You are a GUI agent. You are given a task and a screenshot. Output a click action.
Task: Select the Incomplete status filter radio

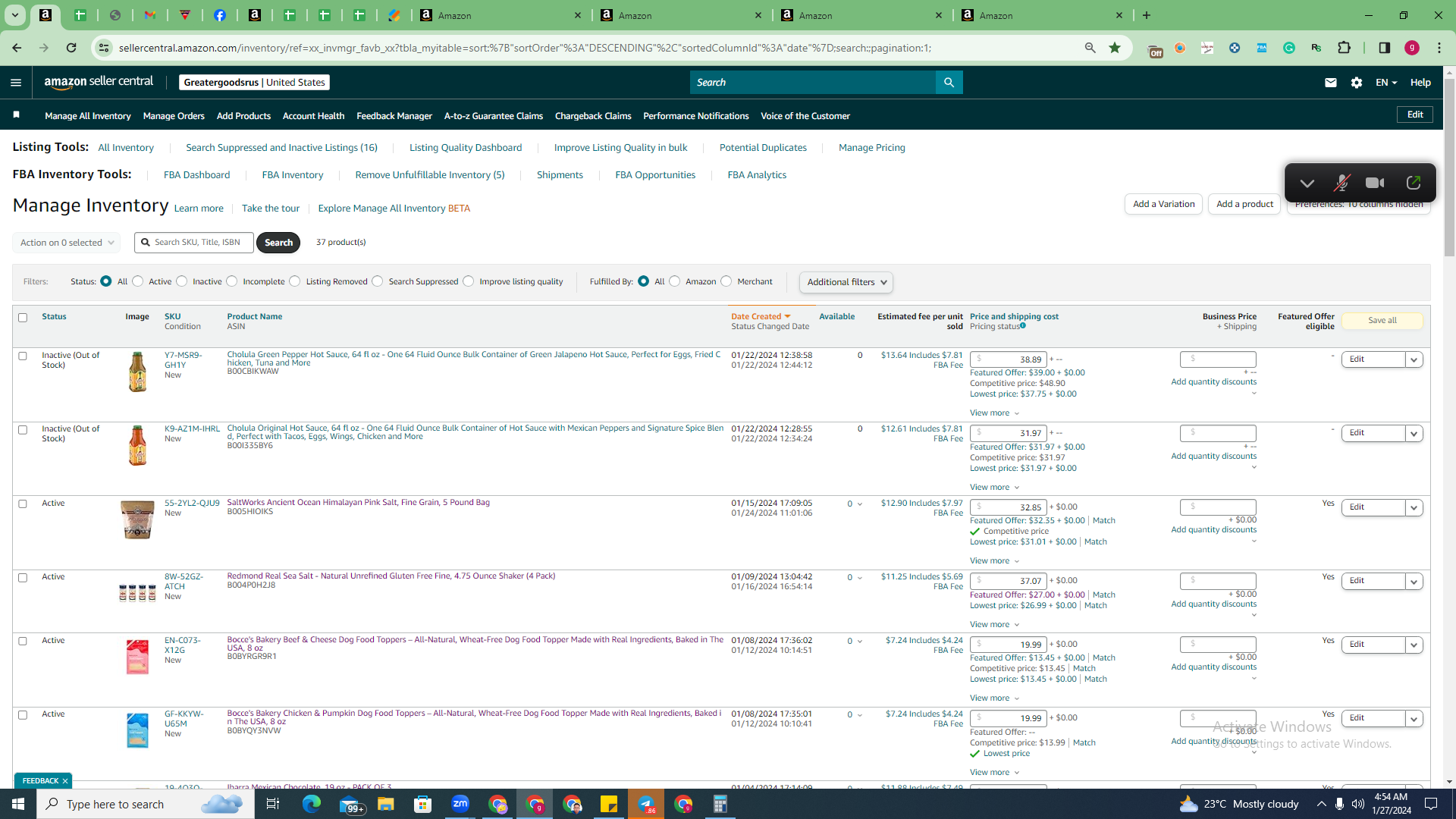(x=232, y=281)
